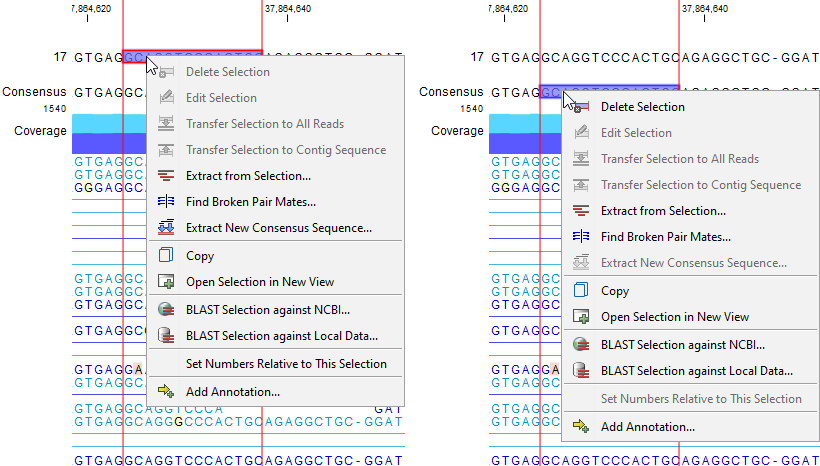Select 'Add Annotation...' in read 17's context menu

[232, 392]
